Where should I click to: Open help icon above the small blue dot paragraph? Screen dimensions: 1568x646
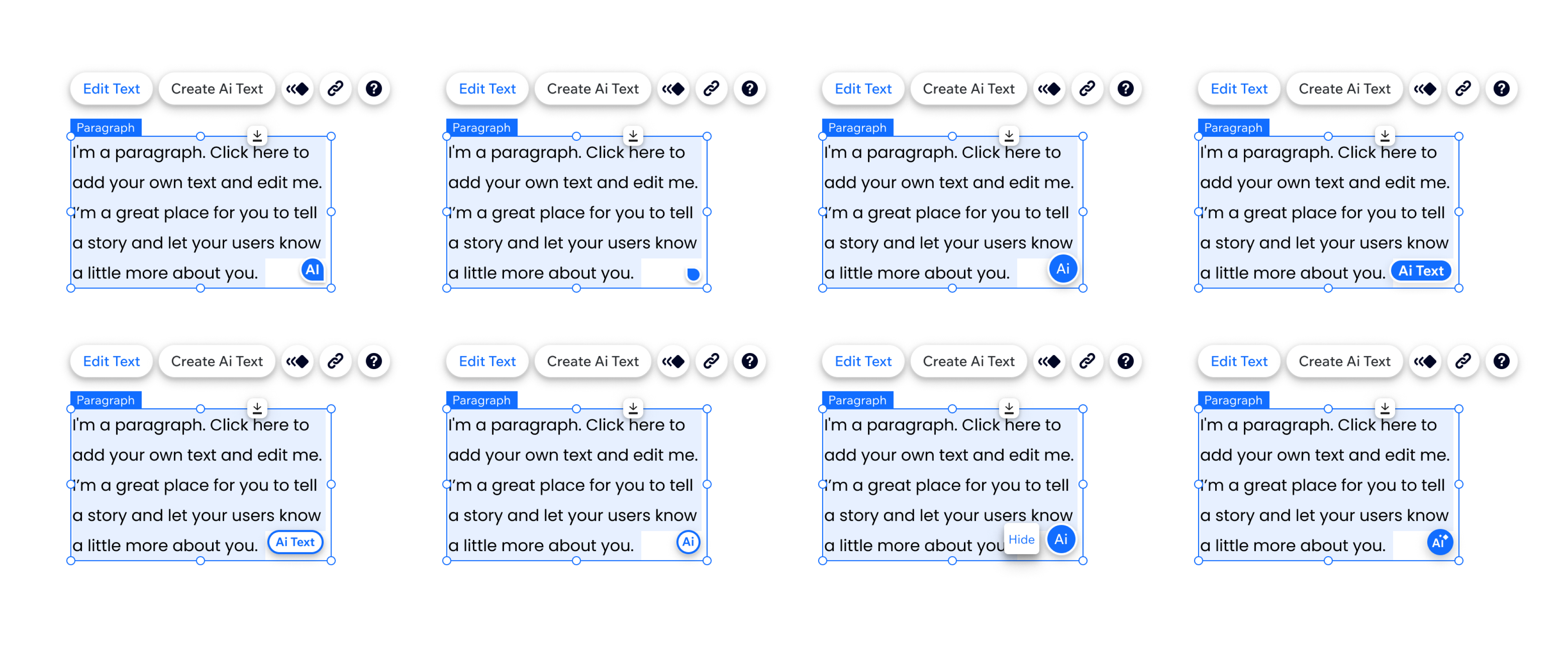(x=749, y=89)
